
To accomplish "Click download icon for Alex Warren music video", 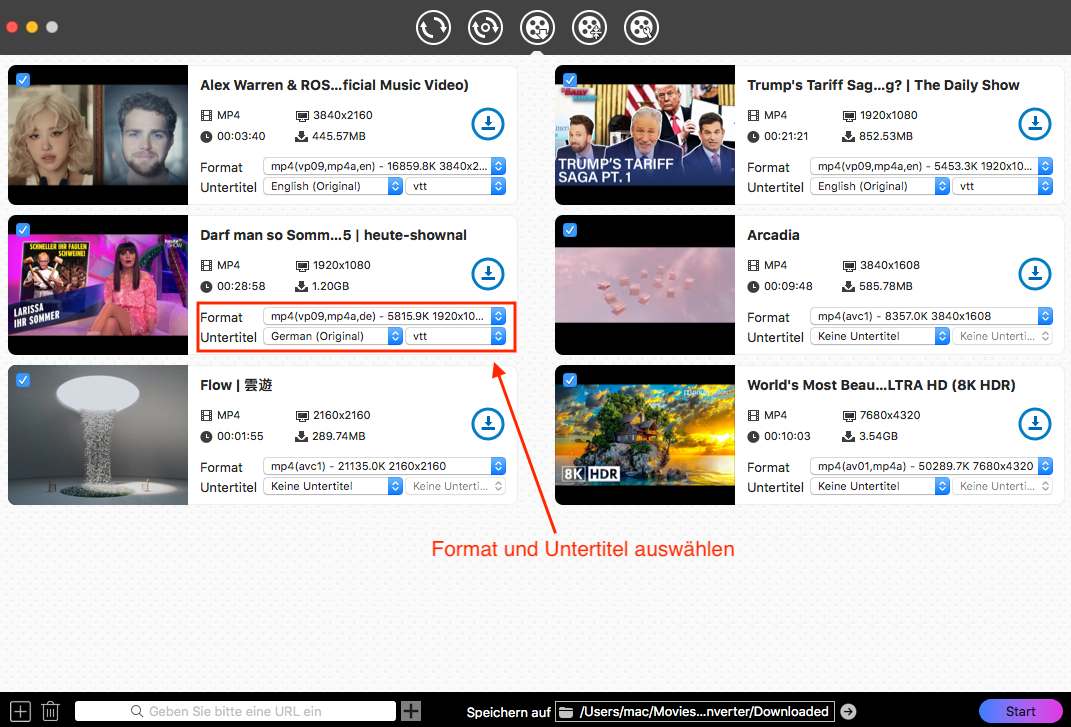I will coord(488,124).
